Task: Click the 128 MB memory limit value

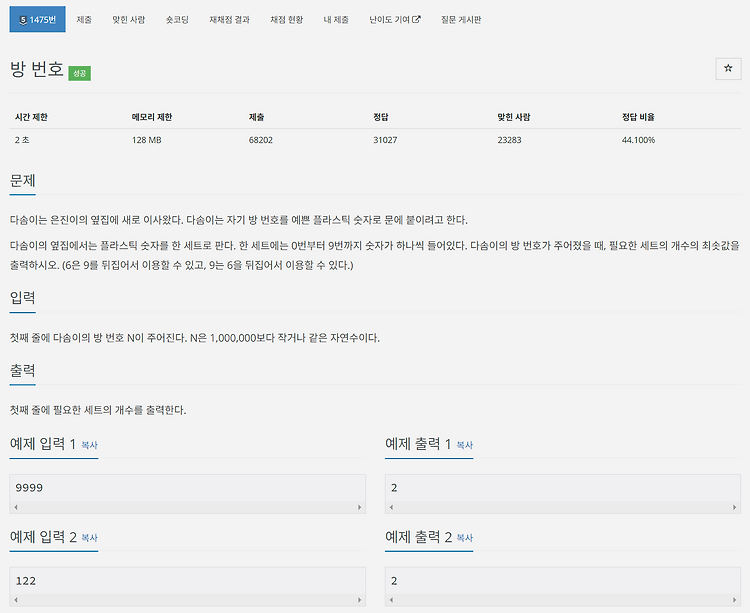Action: click(x=147, y=140)
